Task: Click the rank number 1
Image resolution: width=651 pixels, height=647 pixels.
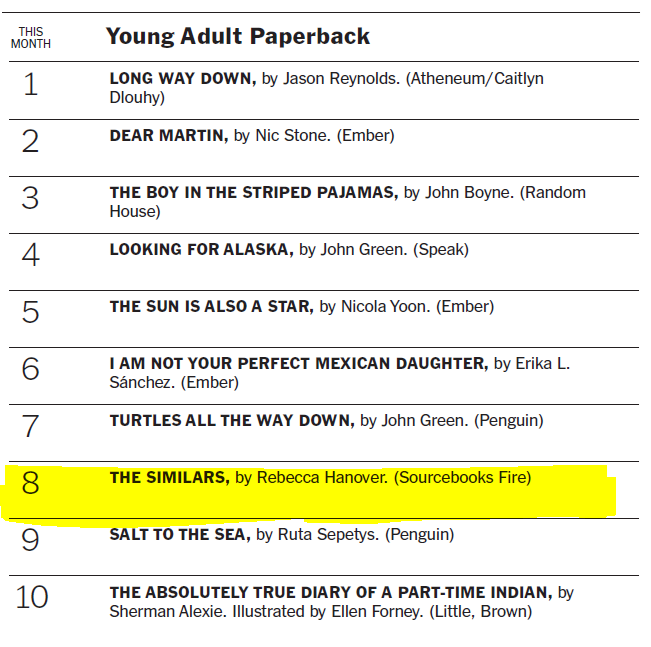Action: tap(31, 84)
